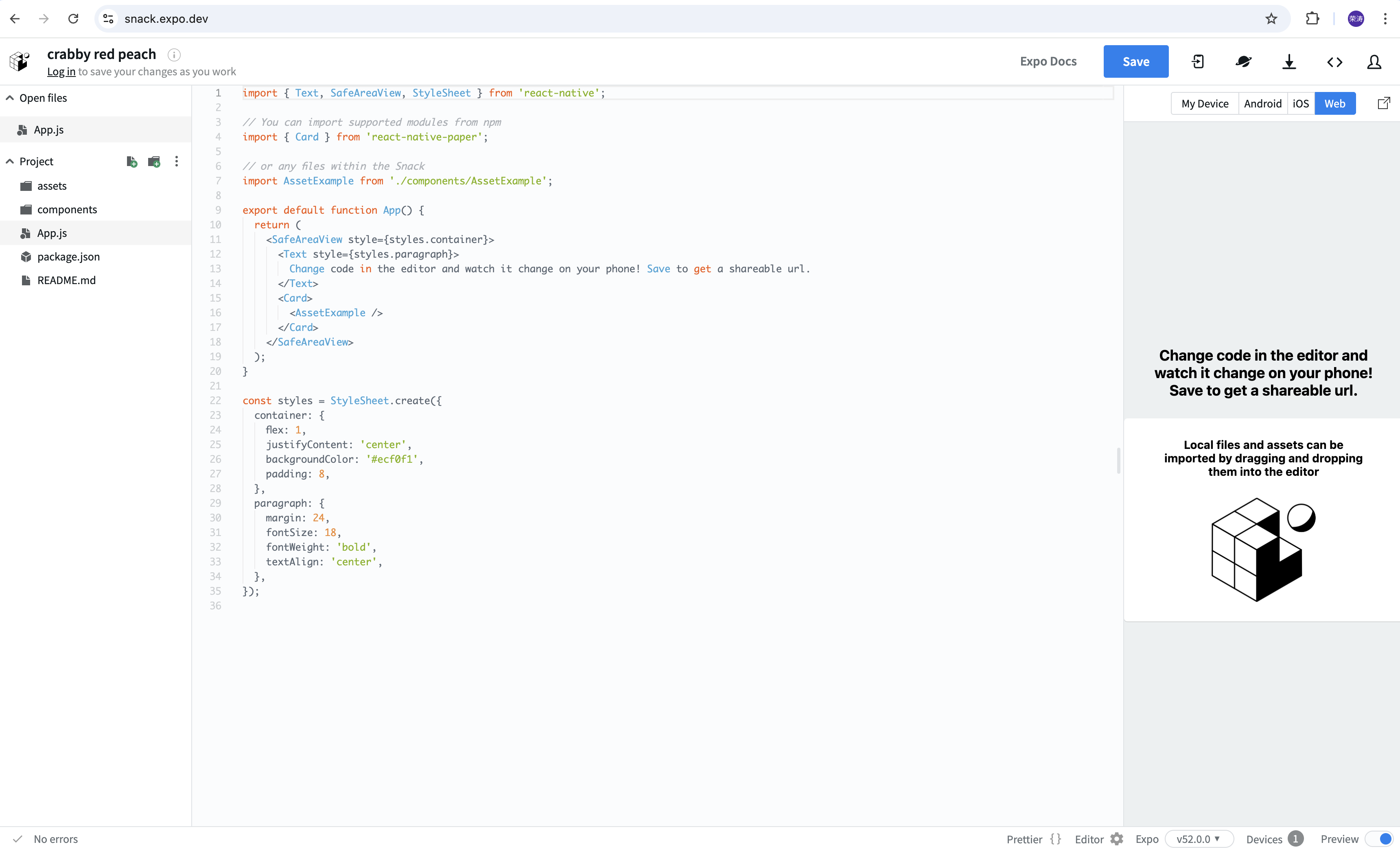Collapse the Project section
Image resolution: width=1400 pixels, height=849 pixels.
click(10, 162)
